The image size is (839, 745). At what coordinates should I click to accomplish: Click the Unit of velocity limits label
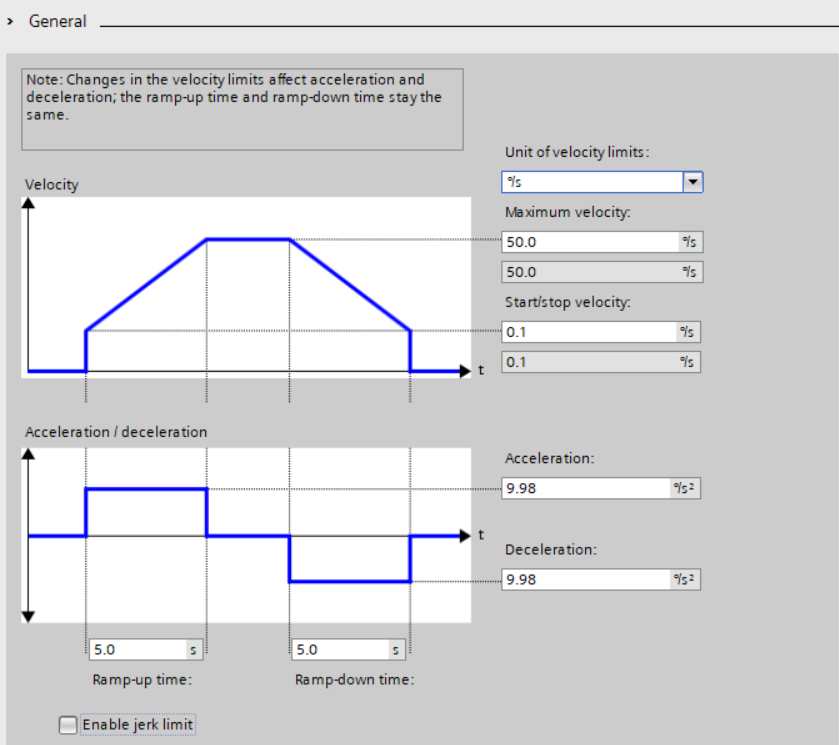pyautogui.click(x=577, y=153)
